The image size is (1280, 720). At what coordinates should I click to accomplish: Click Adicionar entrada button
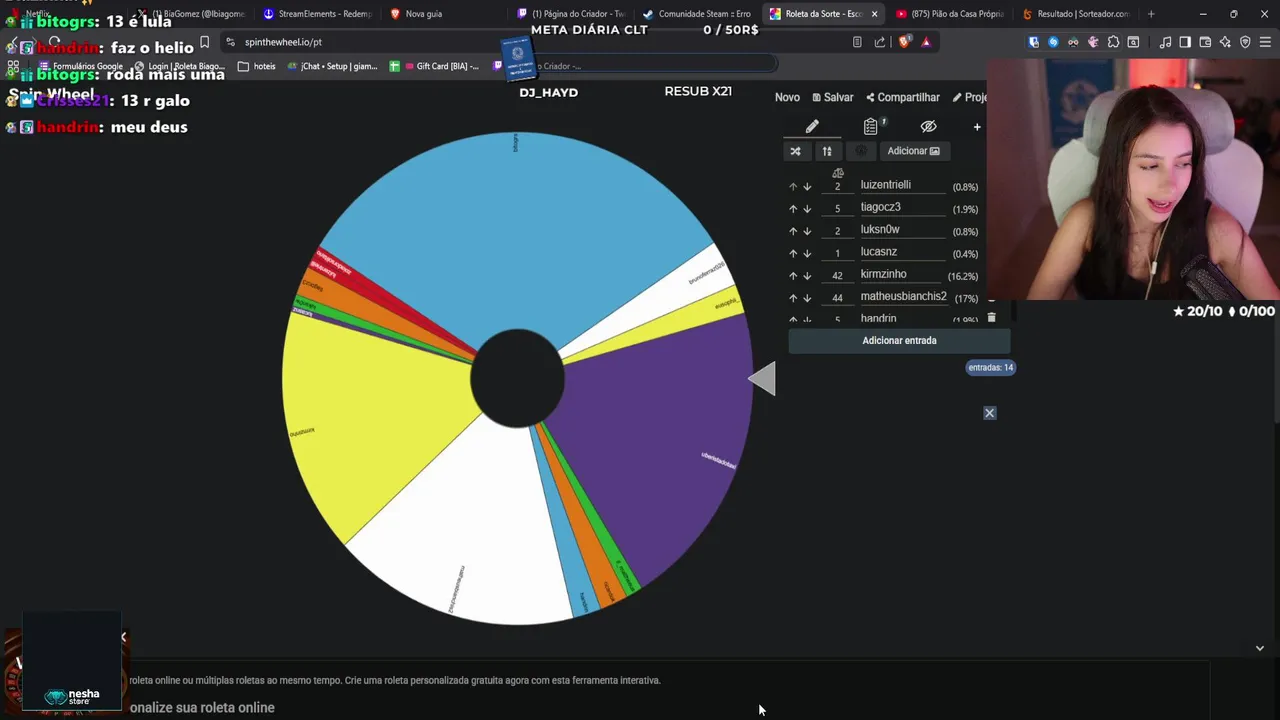899,341
